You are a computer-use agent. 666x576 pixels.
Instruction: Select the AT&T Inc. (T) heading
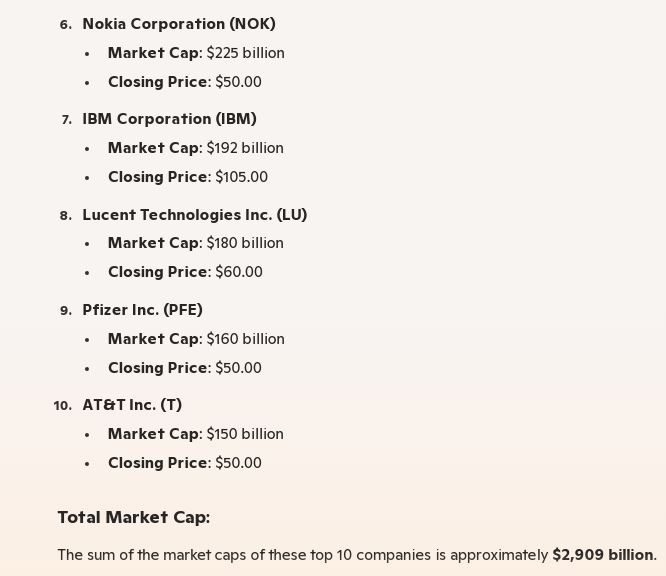pos(132,405)
